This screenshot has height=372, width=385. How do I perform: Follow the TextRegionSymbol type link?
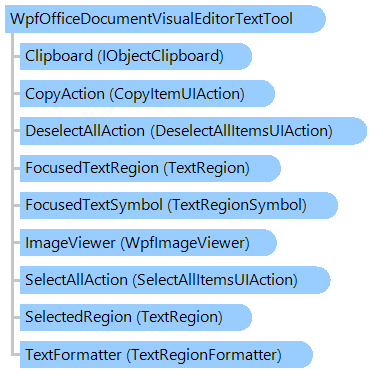coord(237,205)
